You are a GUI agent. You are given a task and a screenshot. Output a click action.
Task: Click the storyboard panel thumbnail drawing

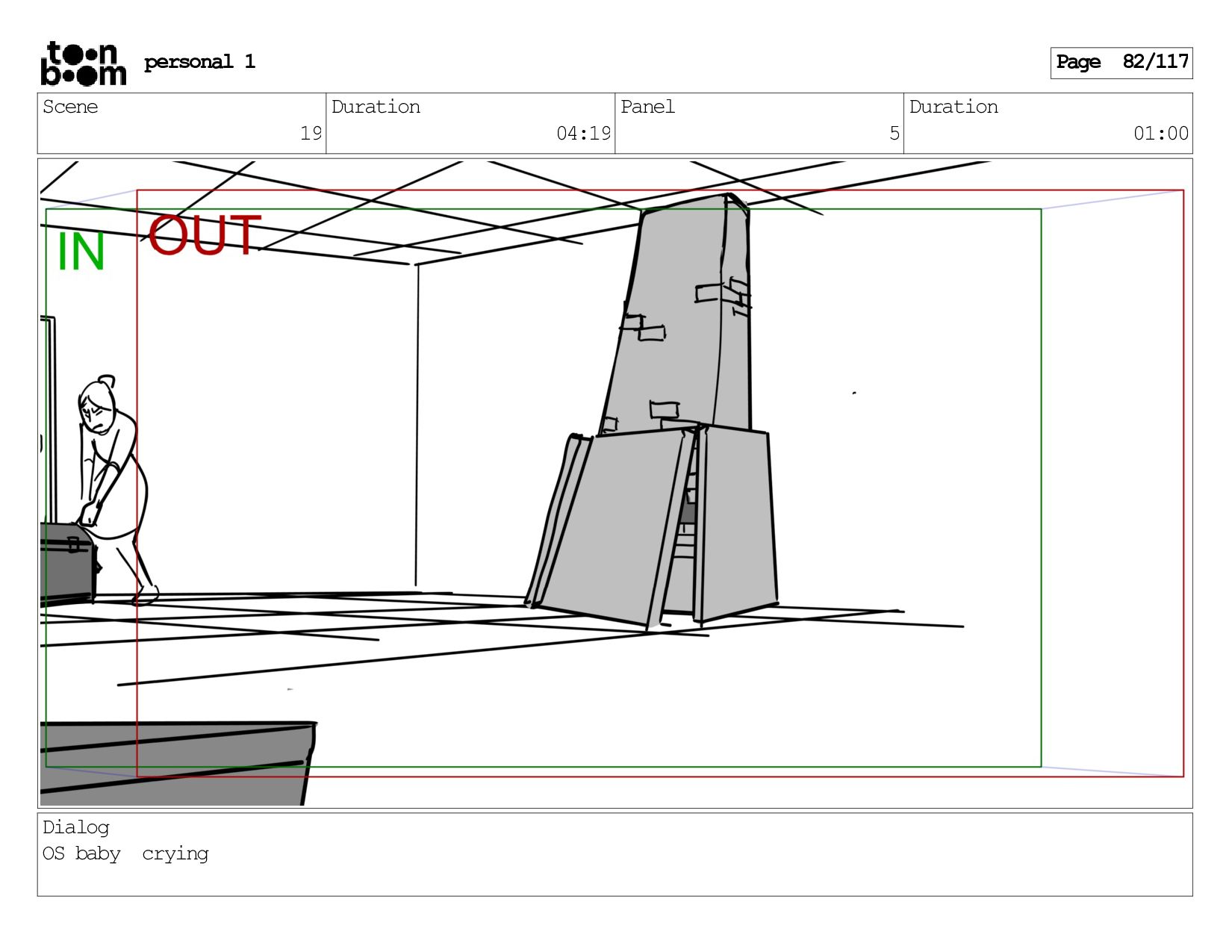click(615, 483)
